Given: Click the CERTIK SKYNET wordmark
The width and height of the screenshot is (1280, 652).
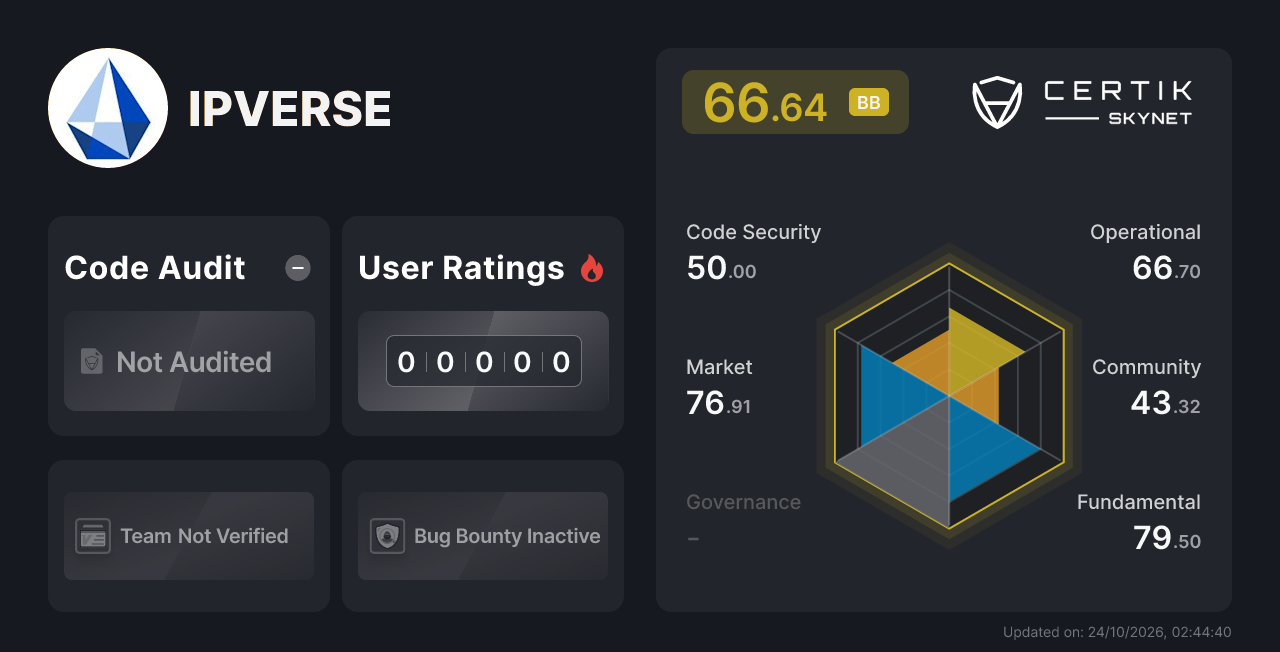Looking at the screenshot, I should pyautogui.click(x=1118, y=103).
